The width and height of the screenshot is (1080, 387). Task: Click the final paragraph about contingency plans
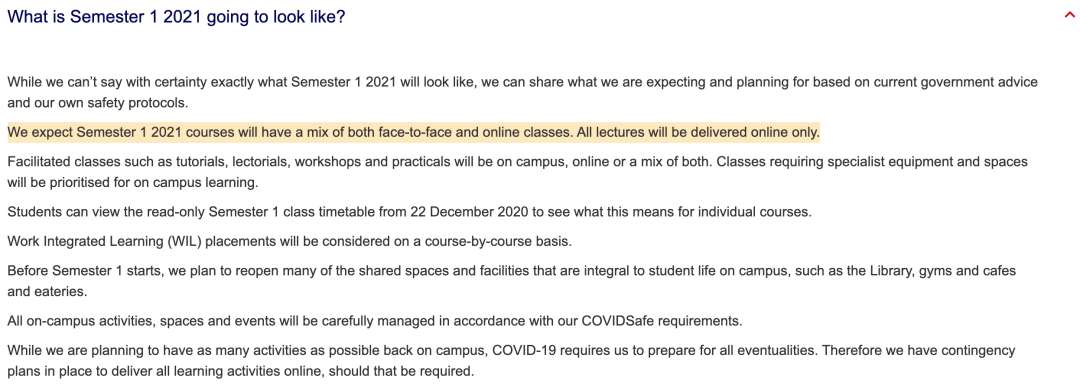[511, 361]
